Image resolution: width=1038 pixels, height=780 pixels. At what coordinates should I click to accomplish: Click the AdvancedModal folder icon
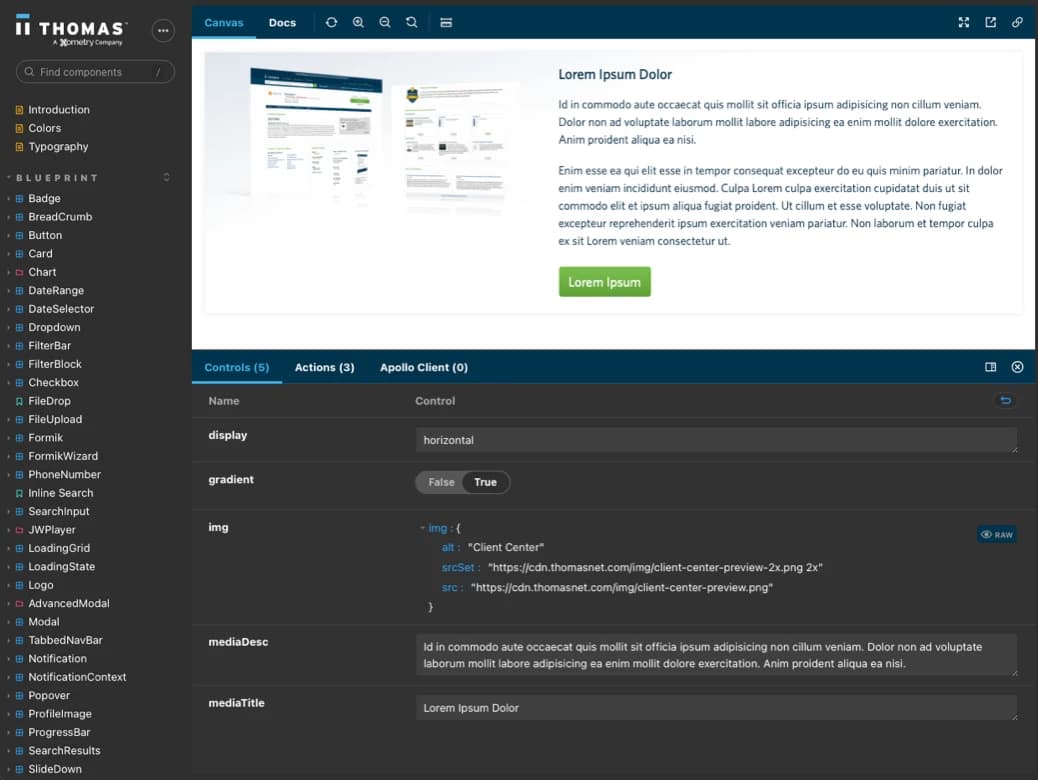(x=19, y=604)
